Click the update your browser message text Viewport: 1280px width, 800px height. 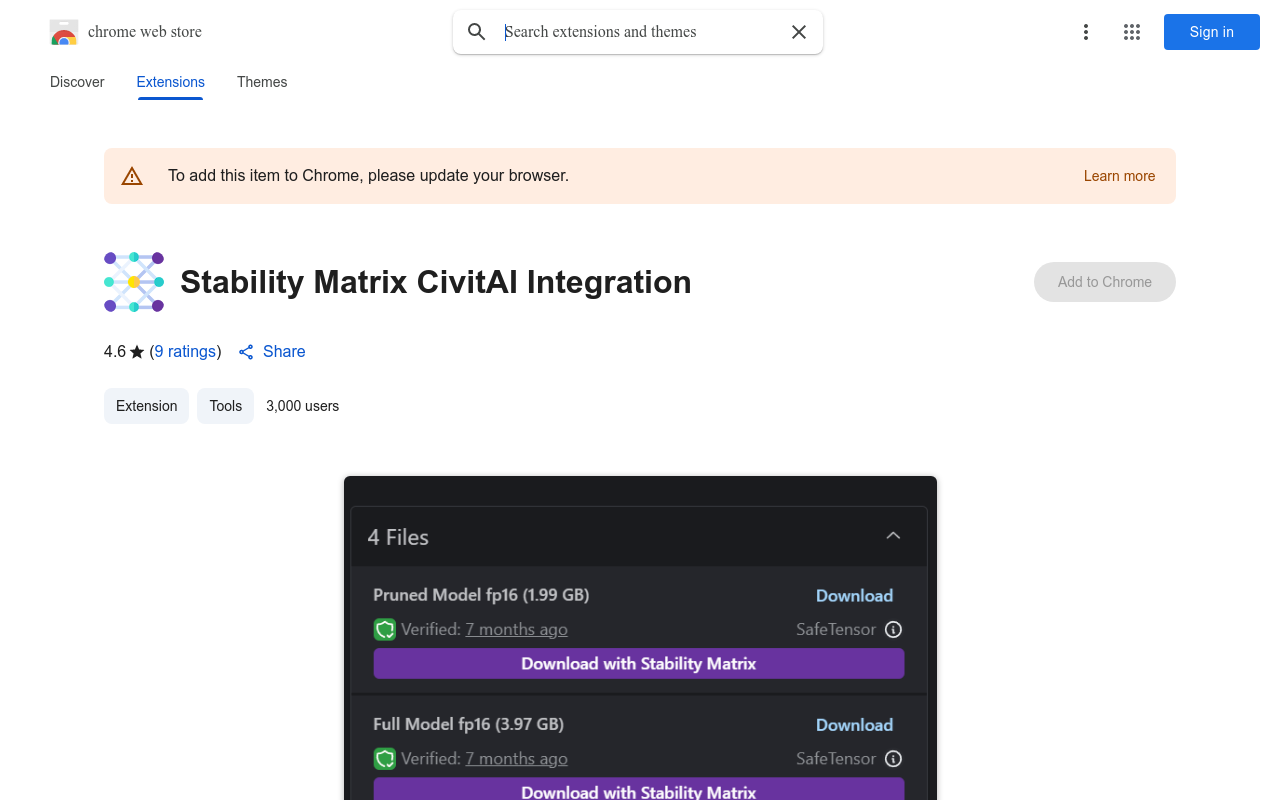point(368,176)
